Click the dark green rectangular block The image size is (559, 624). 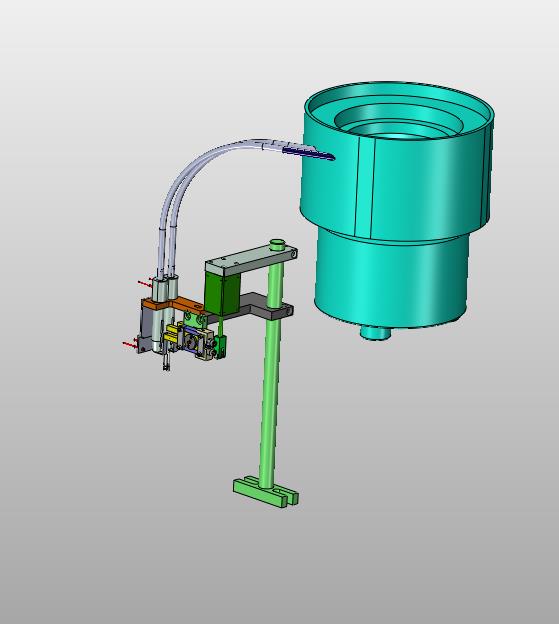pyautogui.click(x=222, y=294)
